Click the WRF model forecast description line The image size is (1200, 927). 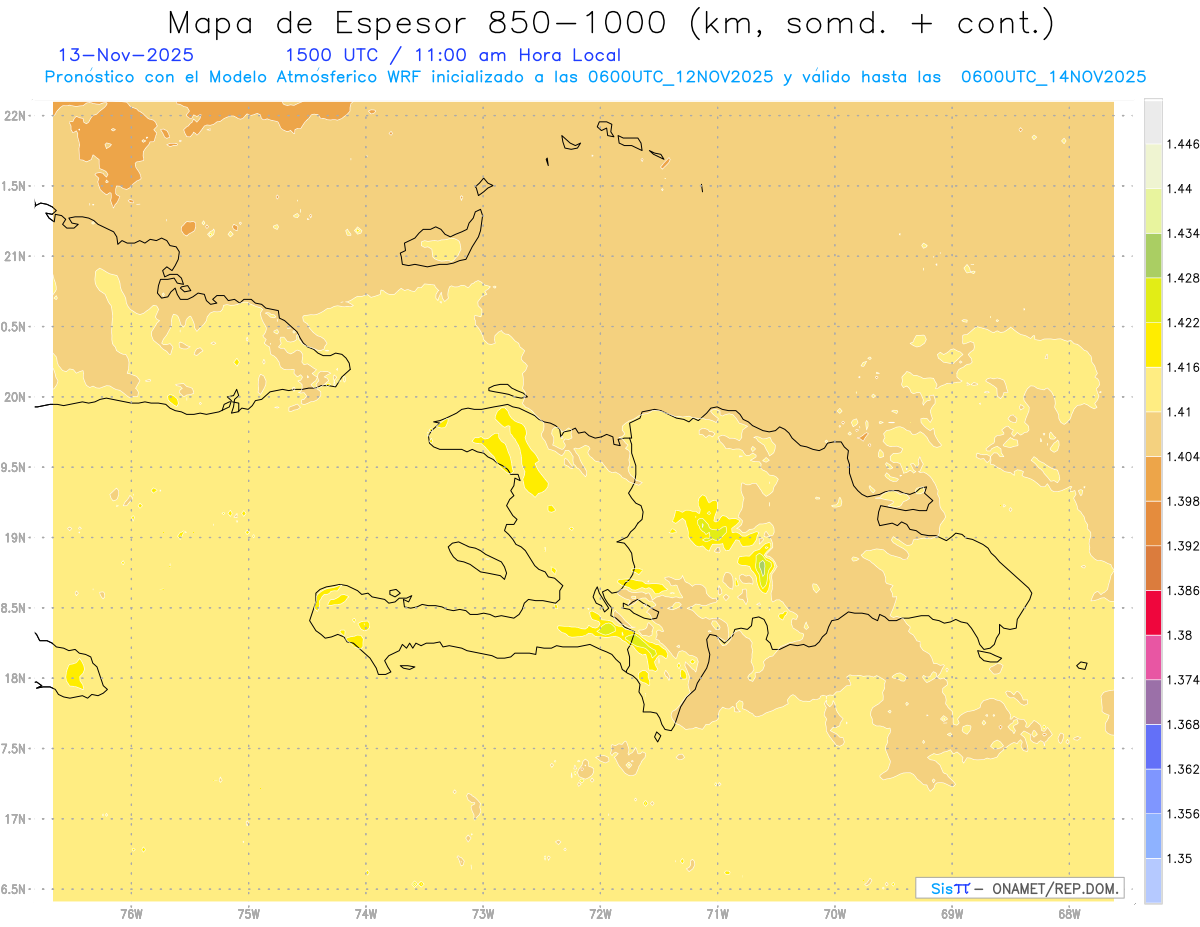pos(595,77)
